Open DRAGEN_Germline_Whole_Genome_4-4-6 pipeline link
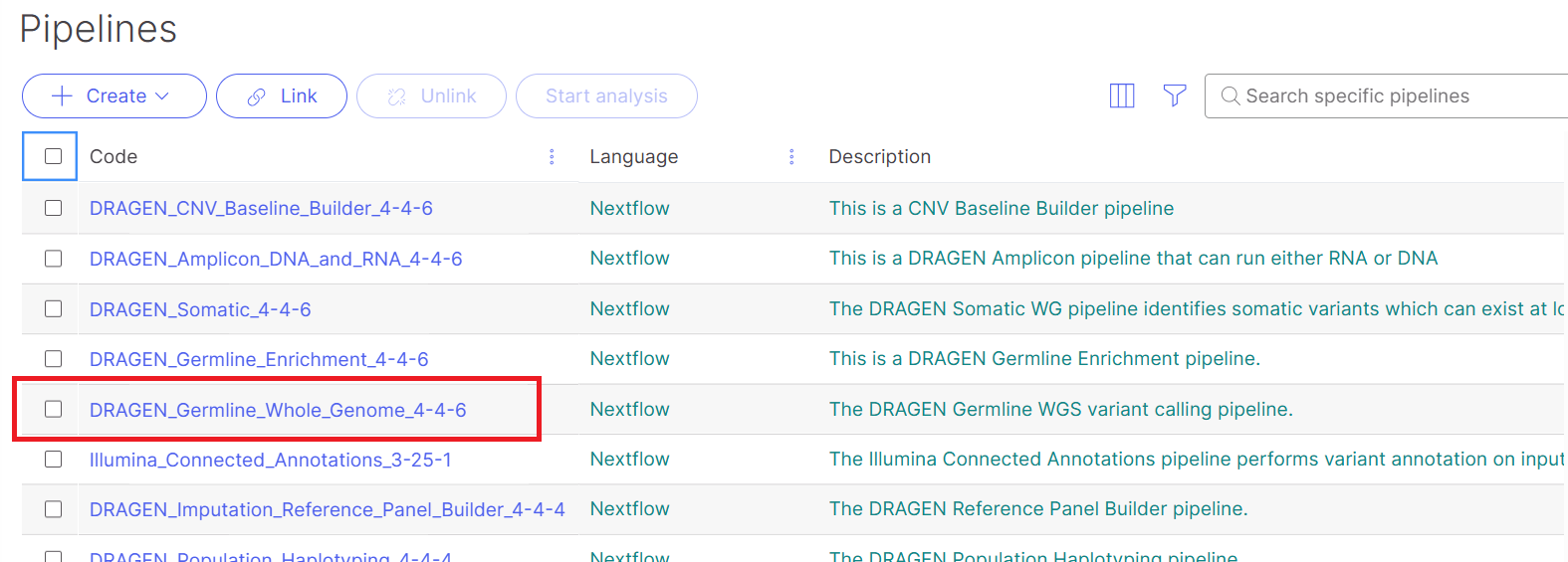This screenshot has height=562, width=1568. (278, 410)
